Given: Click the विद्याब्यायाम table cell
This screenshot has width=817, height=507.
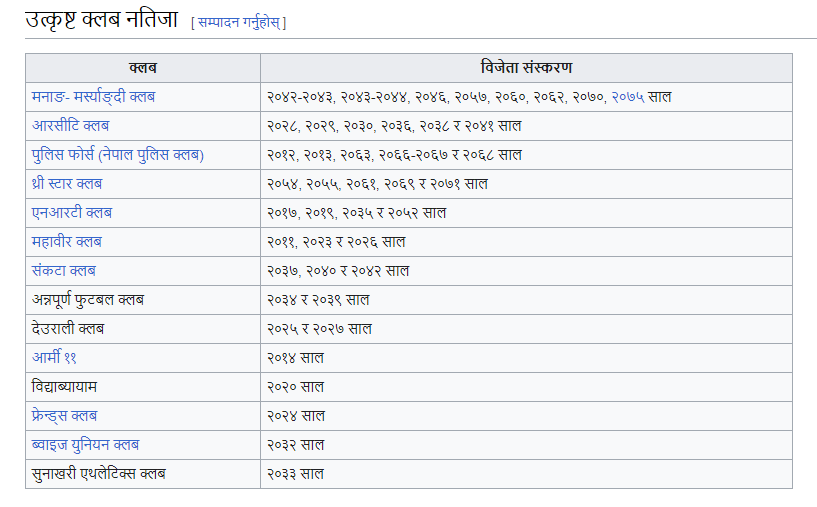Looking at the screenshot, I should (x=64, y=387).
